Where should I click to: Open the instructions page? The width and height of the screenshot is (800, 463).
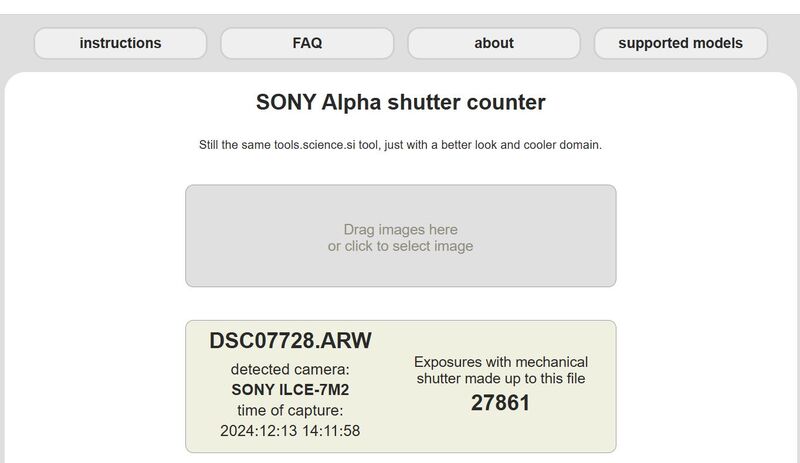120,43
